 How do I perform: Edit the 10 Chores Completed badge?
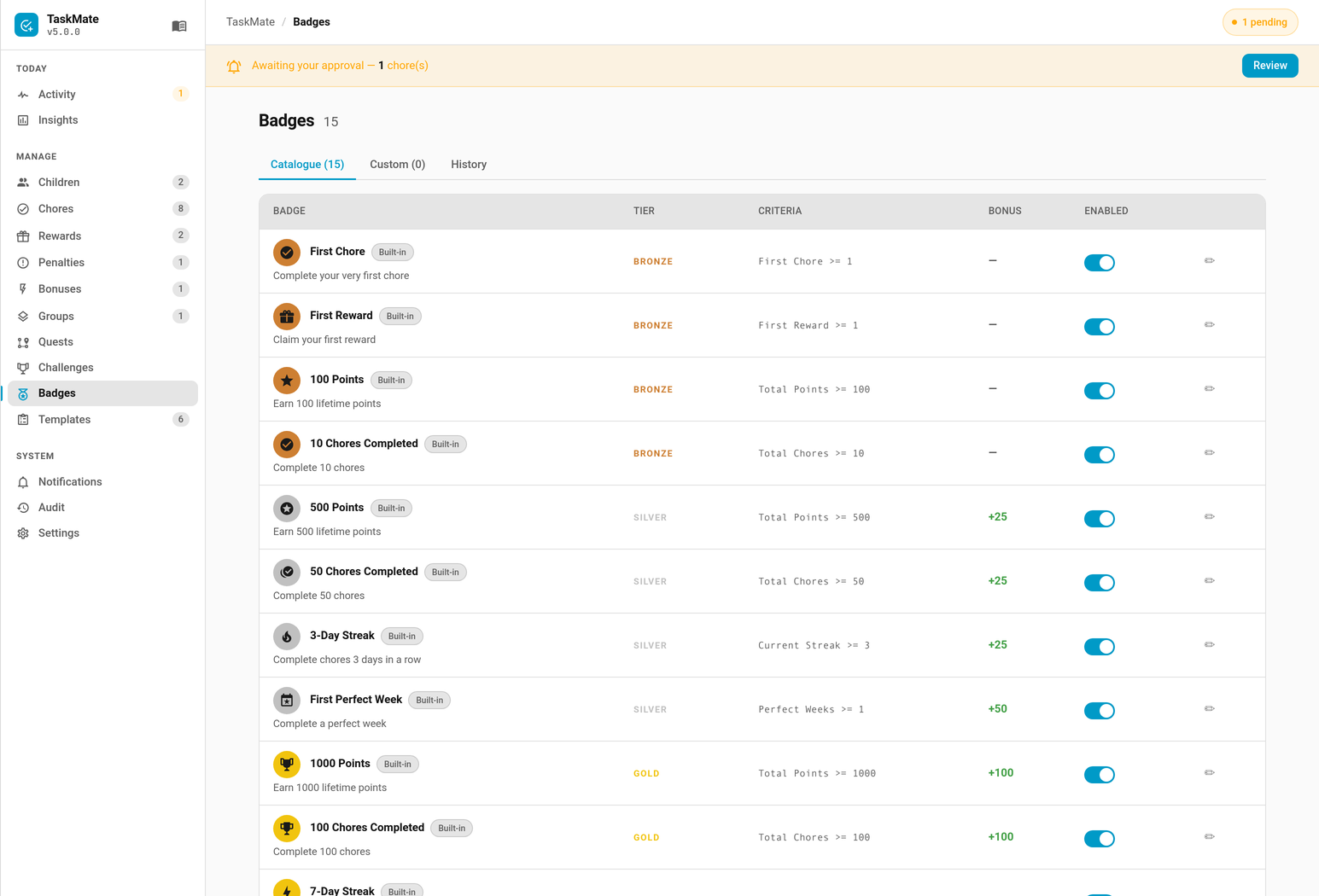pyautogui.click(x=1210, y=452)
